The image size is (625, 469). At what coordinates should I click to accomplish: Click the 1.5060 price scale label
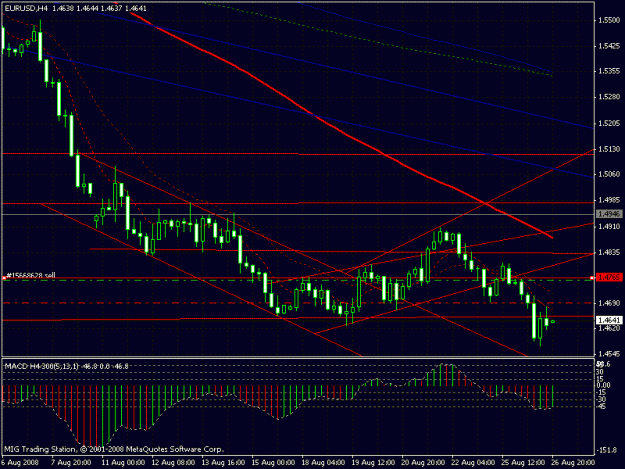[609, 174]
